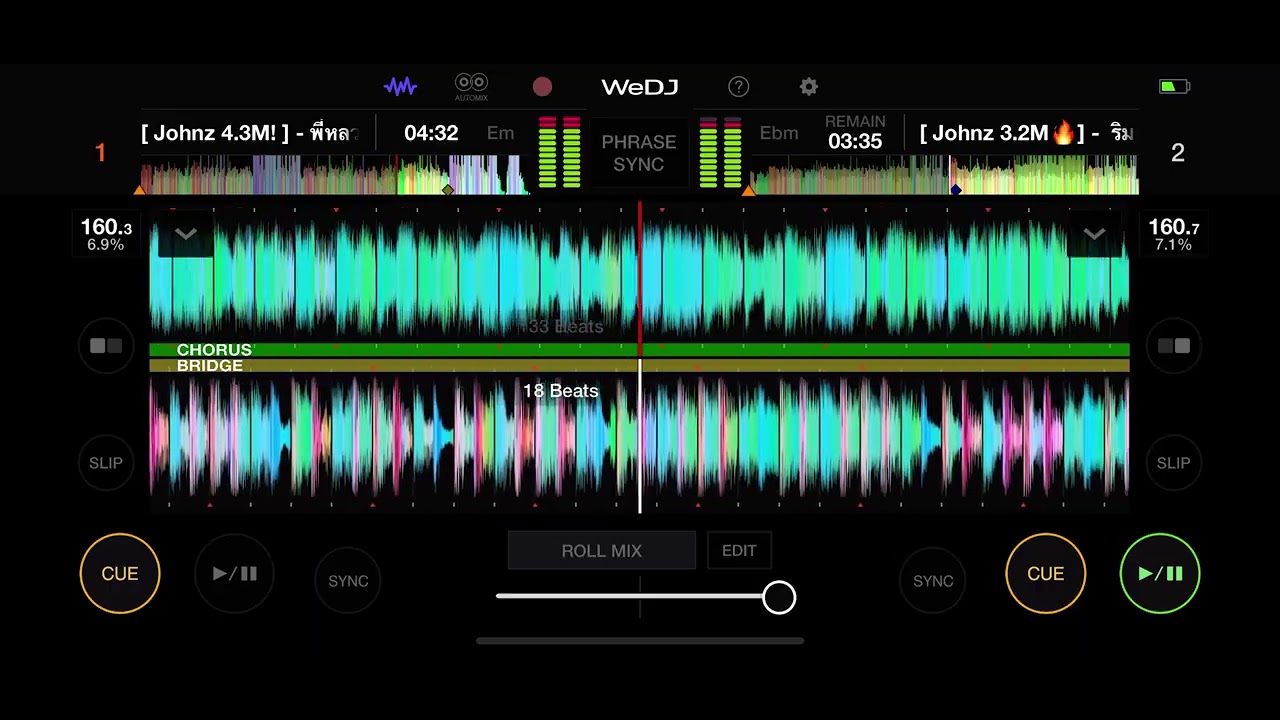This screenshot has width=1280, height=720.
Task: Click deck 2 key Ebm label
Action: (779, 133)
